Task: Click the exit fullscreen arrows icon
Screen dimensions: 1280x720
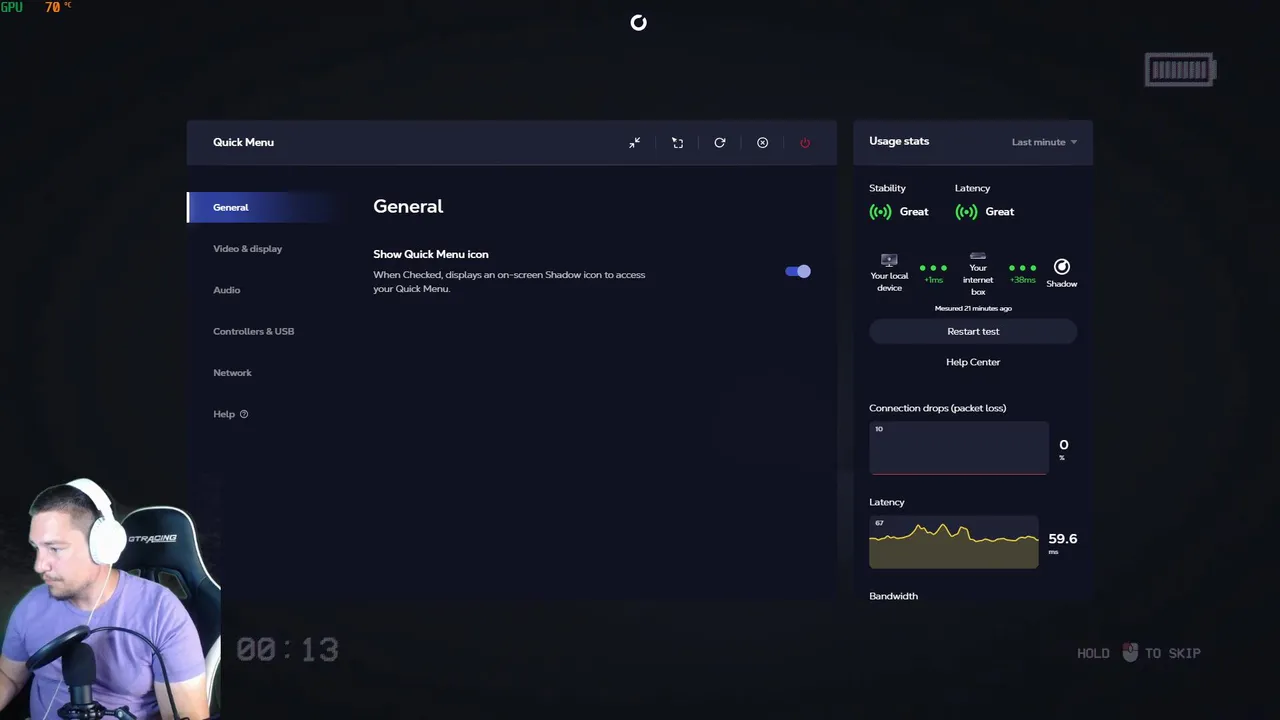Action: tap(634, 143)
